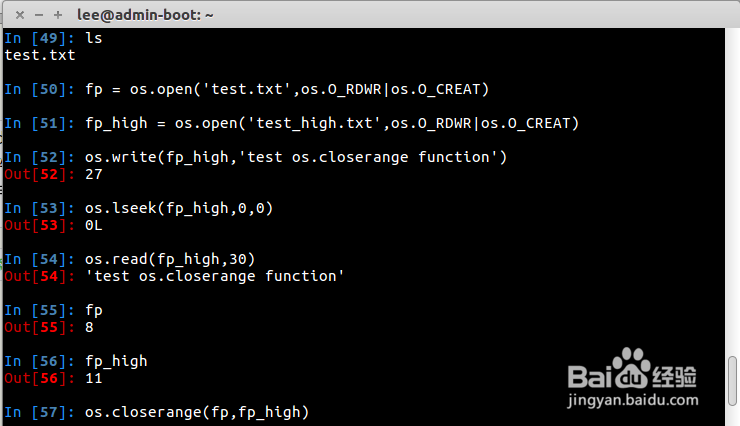The width and height of the screenshot is (740, 426).
Task: Click the Out[53] result 0L
Action: point(94,224)
